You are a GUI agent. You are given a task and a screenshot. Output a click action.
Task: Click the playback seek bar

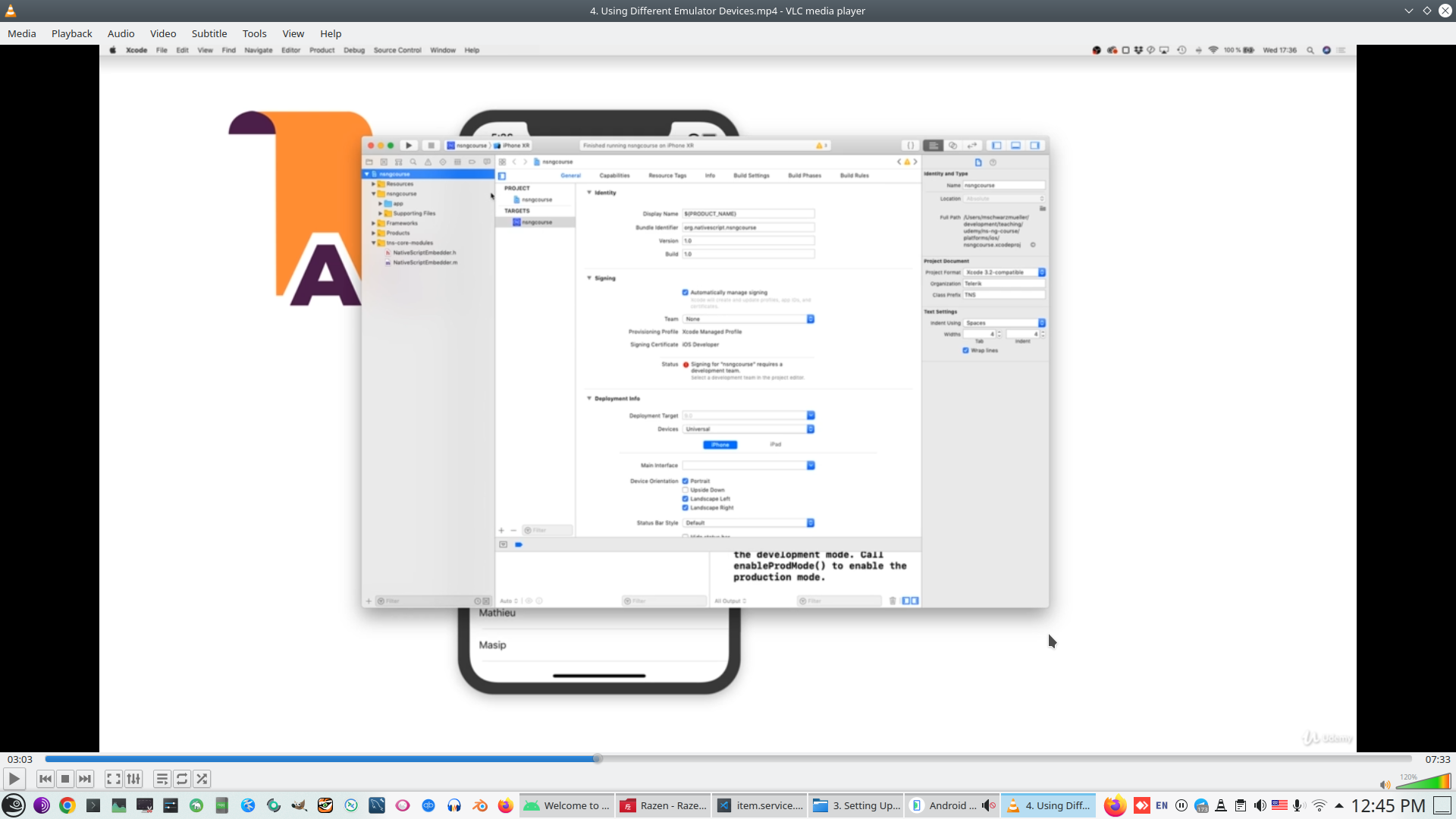click(x=728, y=758)
